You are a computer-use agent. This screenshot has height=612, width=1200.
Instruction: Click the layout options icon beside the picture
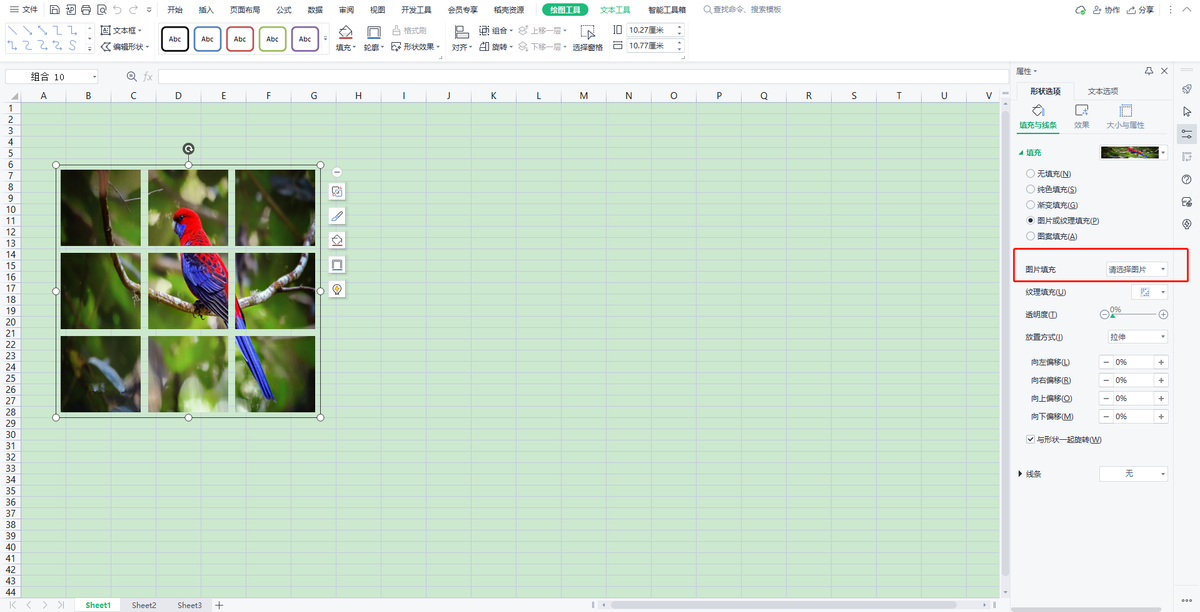(337, 191)
